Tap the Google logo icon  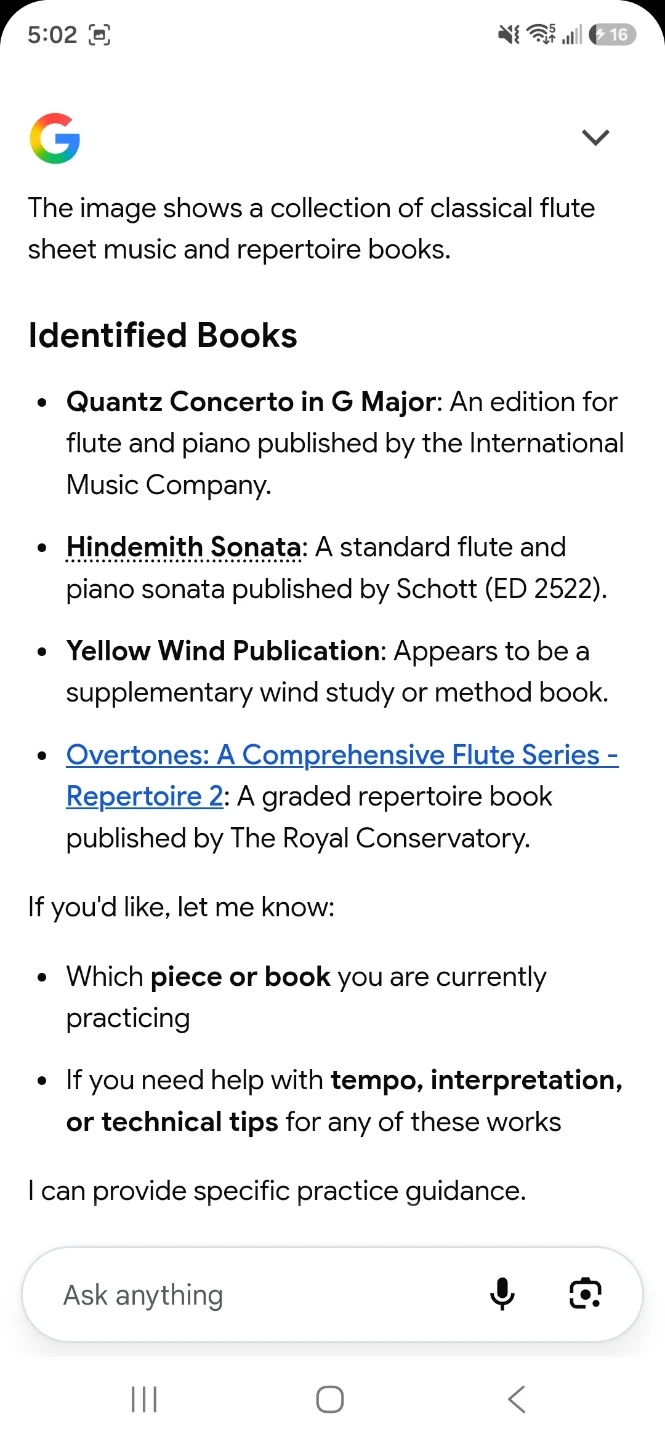[x=55, y=138]
